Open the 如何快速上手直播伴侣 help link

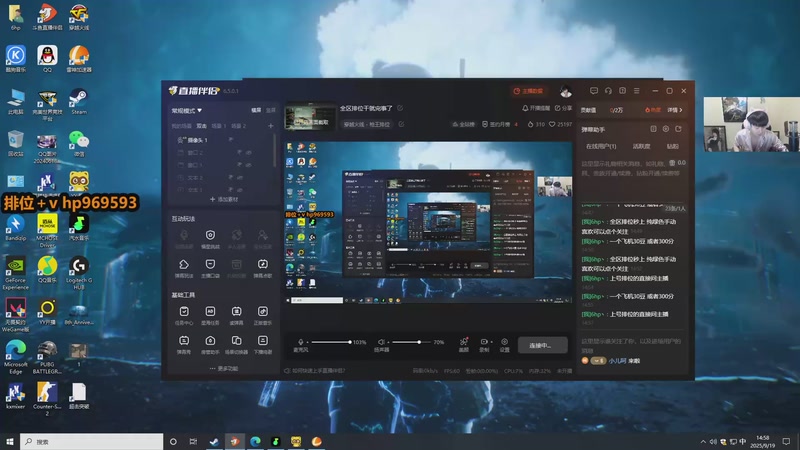[x=314, y=371]
